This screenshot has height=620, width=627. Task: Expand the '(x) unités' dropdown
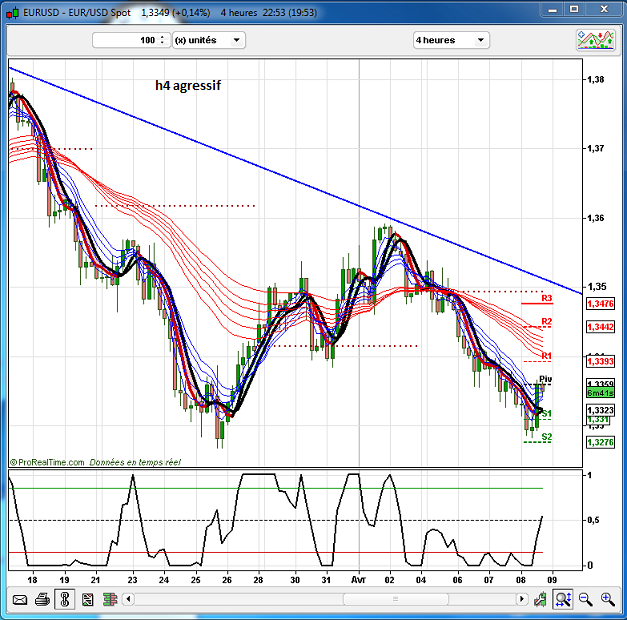[208, 40]
